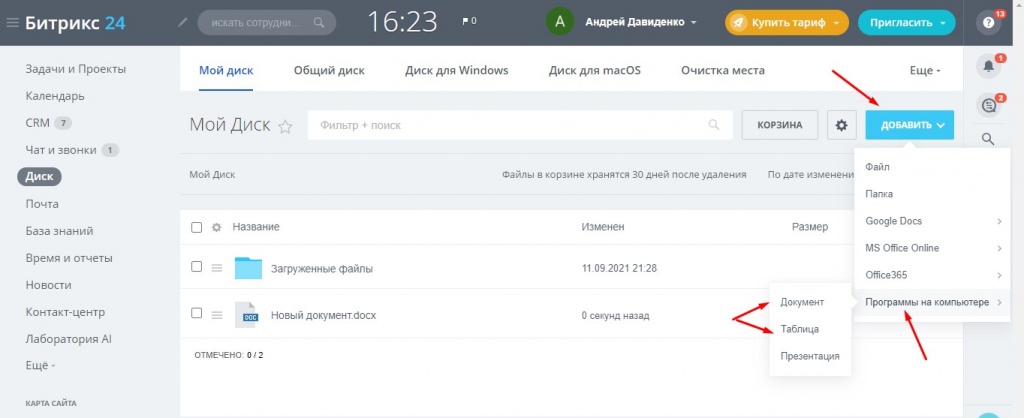This screenshot has height=418, width=1024.
Task: Open Программы на компьютере submenu
Action: pyautogui.click(x=933, y=302)
